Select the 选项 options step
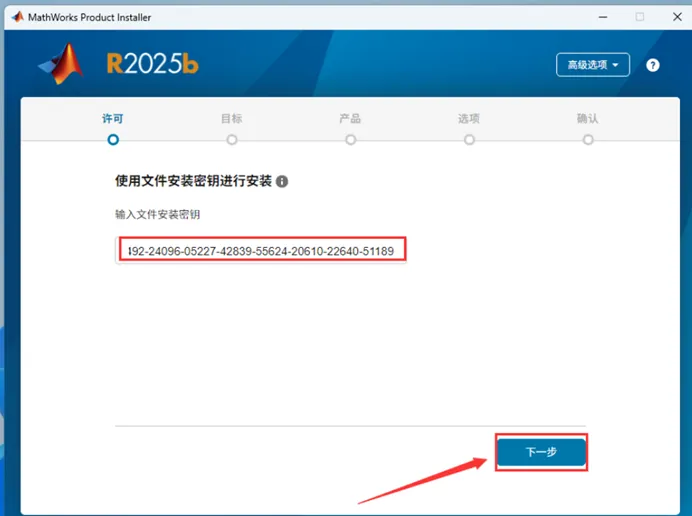This screenshot has height=516, width=692. coord(469,128)
